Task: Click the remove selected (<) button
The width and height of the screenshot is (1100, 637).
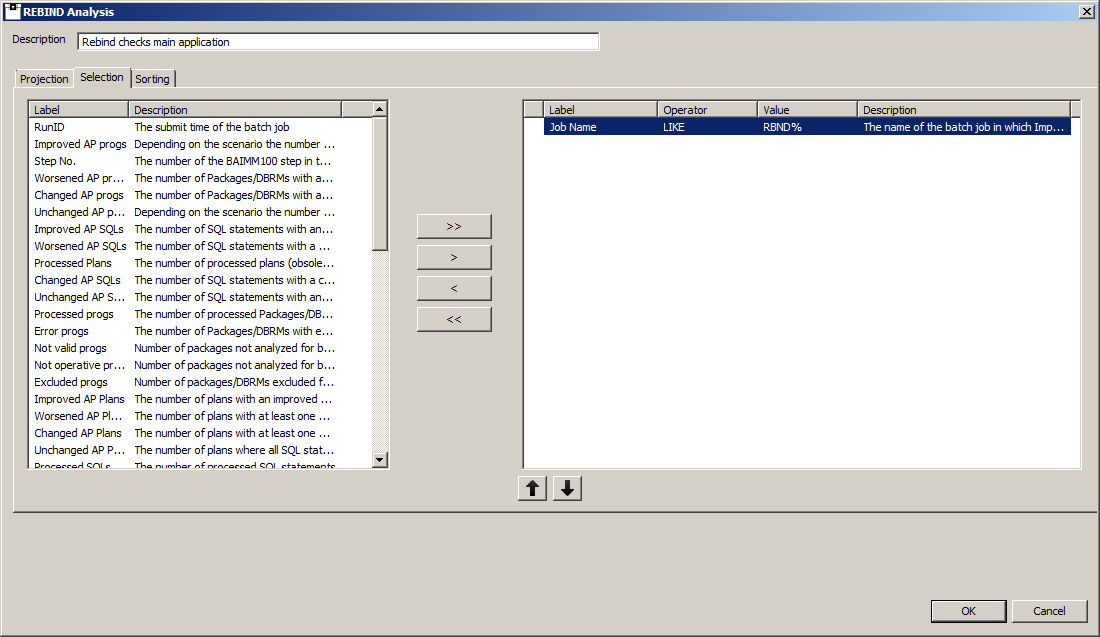Action: pos(454,288)
